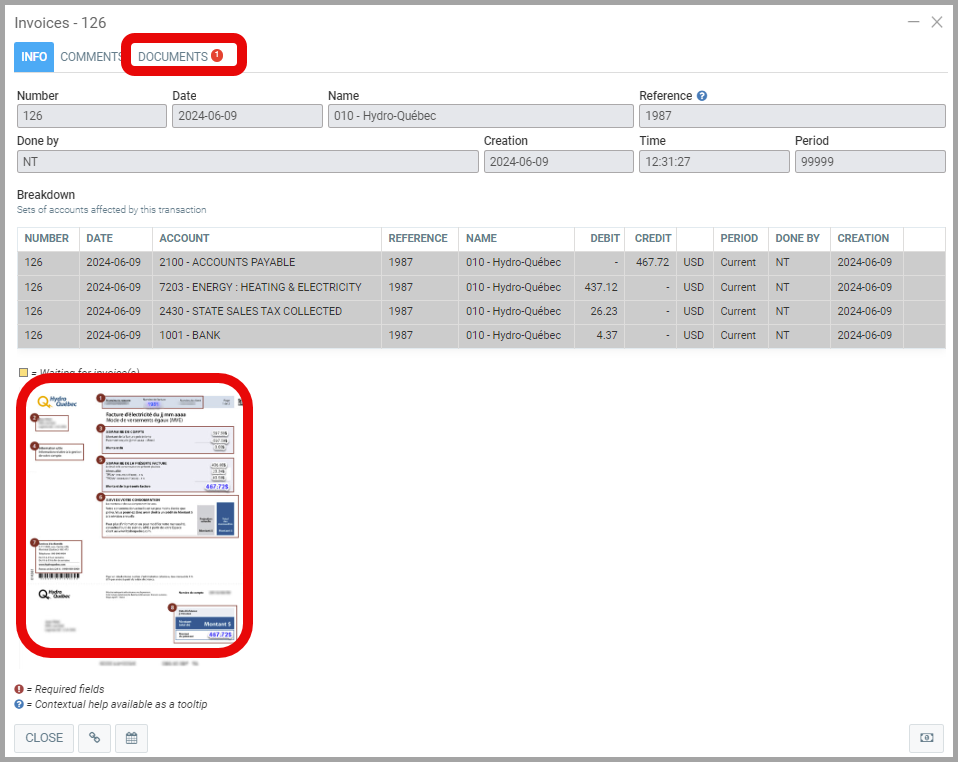Click the Number field showing 126
The image size is (958, 762).
click(92, 116)
